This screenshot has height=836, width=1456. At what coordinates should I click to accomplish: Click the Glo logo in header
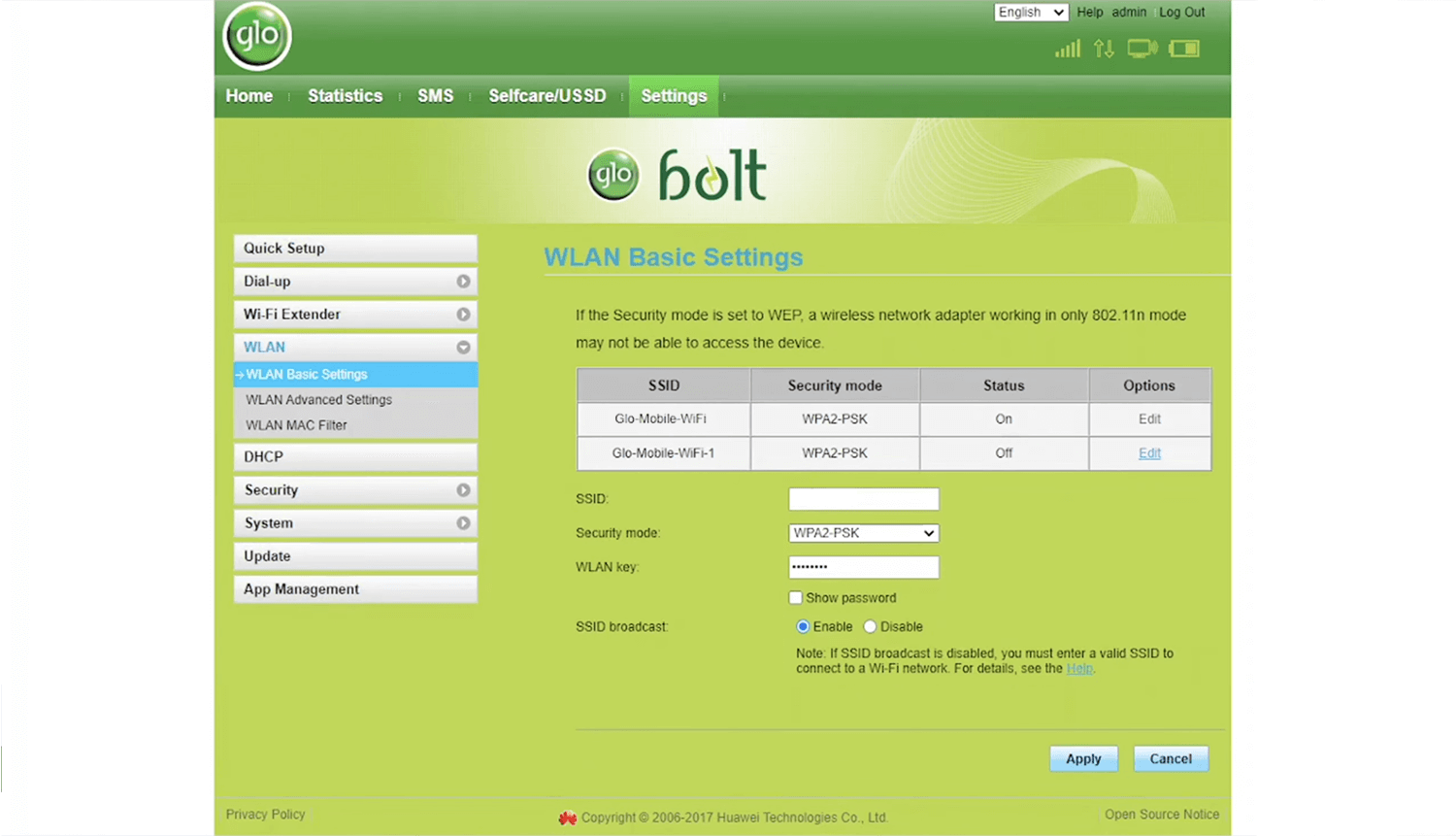pos(257,37)
